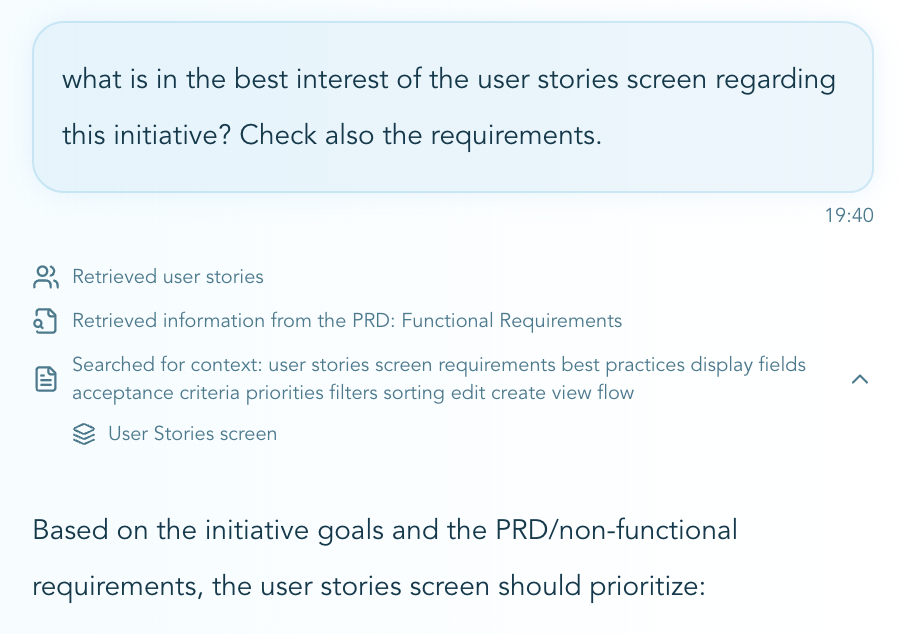The width and height of the screenshot is (922, 634).
Task: Click the users icon beside Retrieved user stories
Action: click(45, 277)
